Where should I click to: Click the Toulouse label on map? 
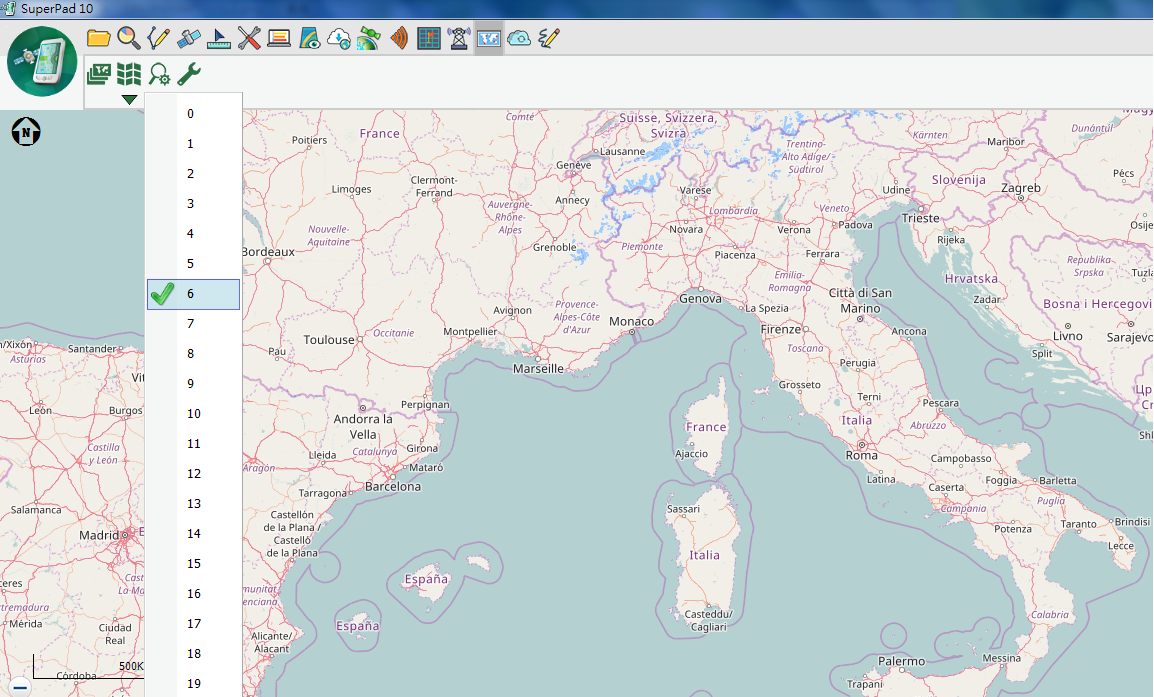coord(329,340)
